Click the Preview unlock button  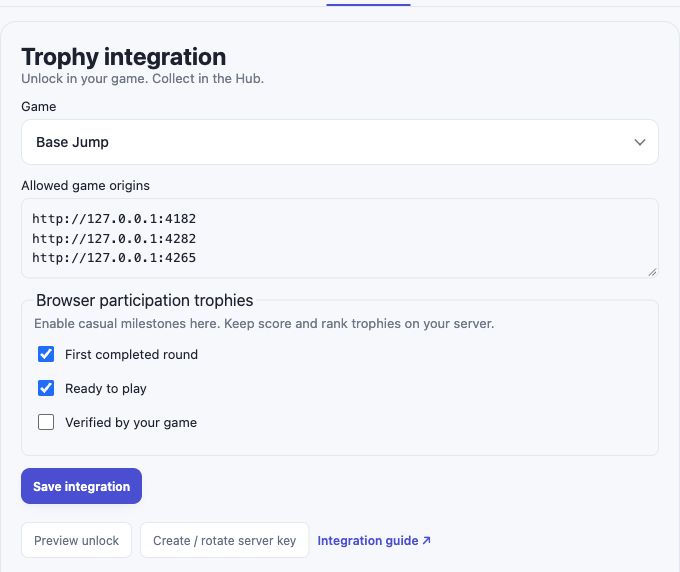(x=76, y=540)
